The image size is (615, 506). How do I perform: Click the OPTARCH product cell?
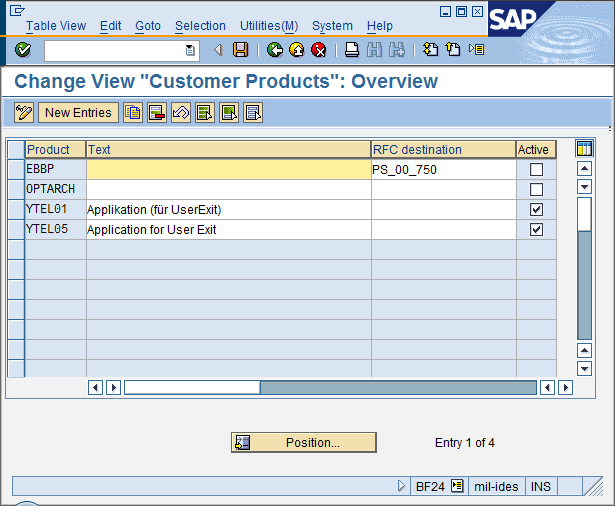(56, 189)
